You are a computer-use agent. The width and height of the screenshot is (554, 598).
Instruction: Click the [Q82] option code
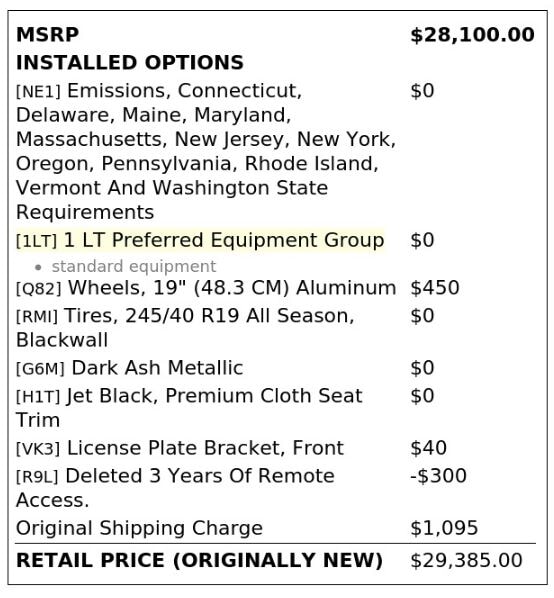tap(39, 289)
